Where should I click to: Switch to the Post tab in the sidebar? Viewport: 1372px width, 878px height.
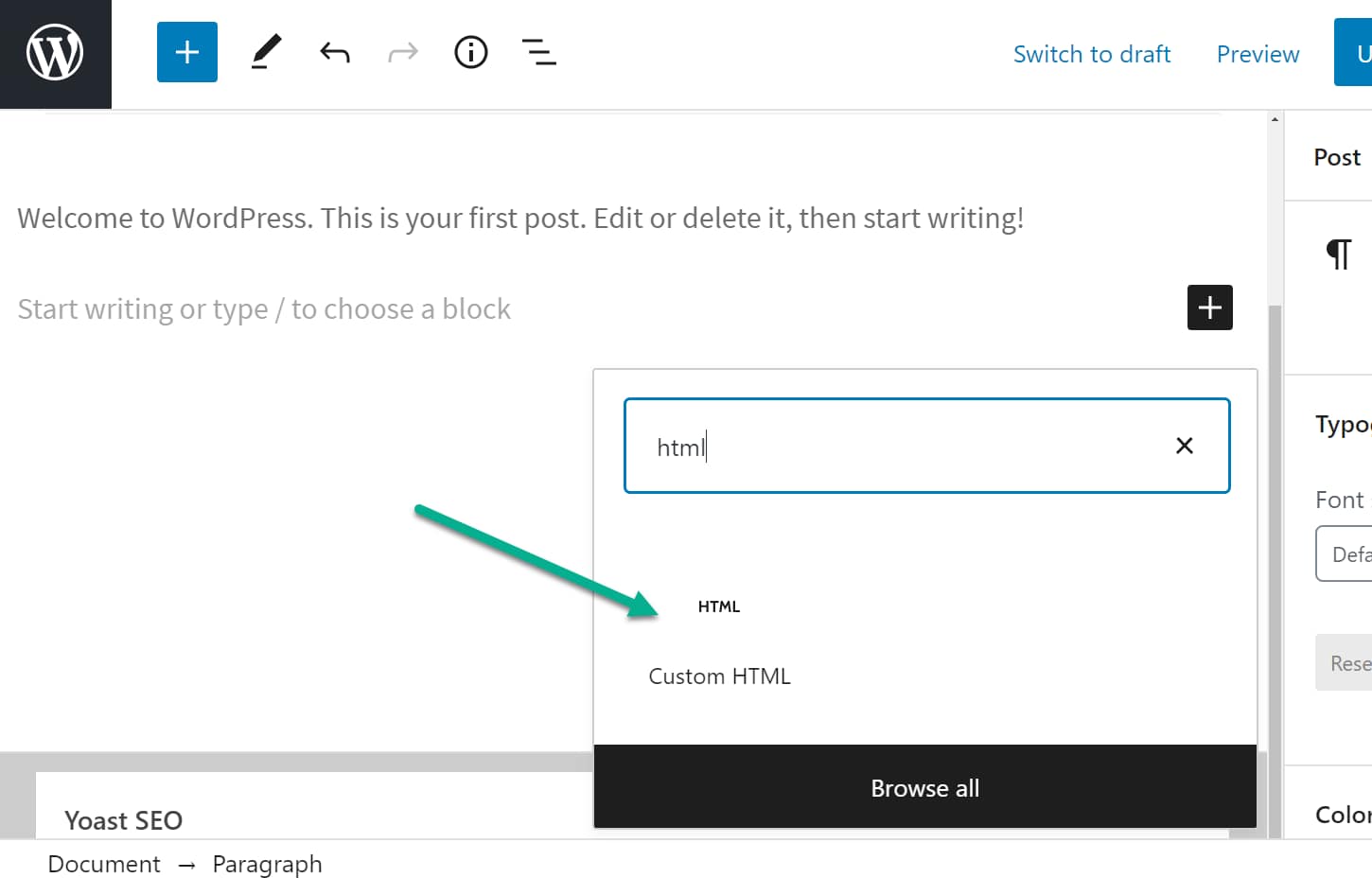coord(1338,156)
